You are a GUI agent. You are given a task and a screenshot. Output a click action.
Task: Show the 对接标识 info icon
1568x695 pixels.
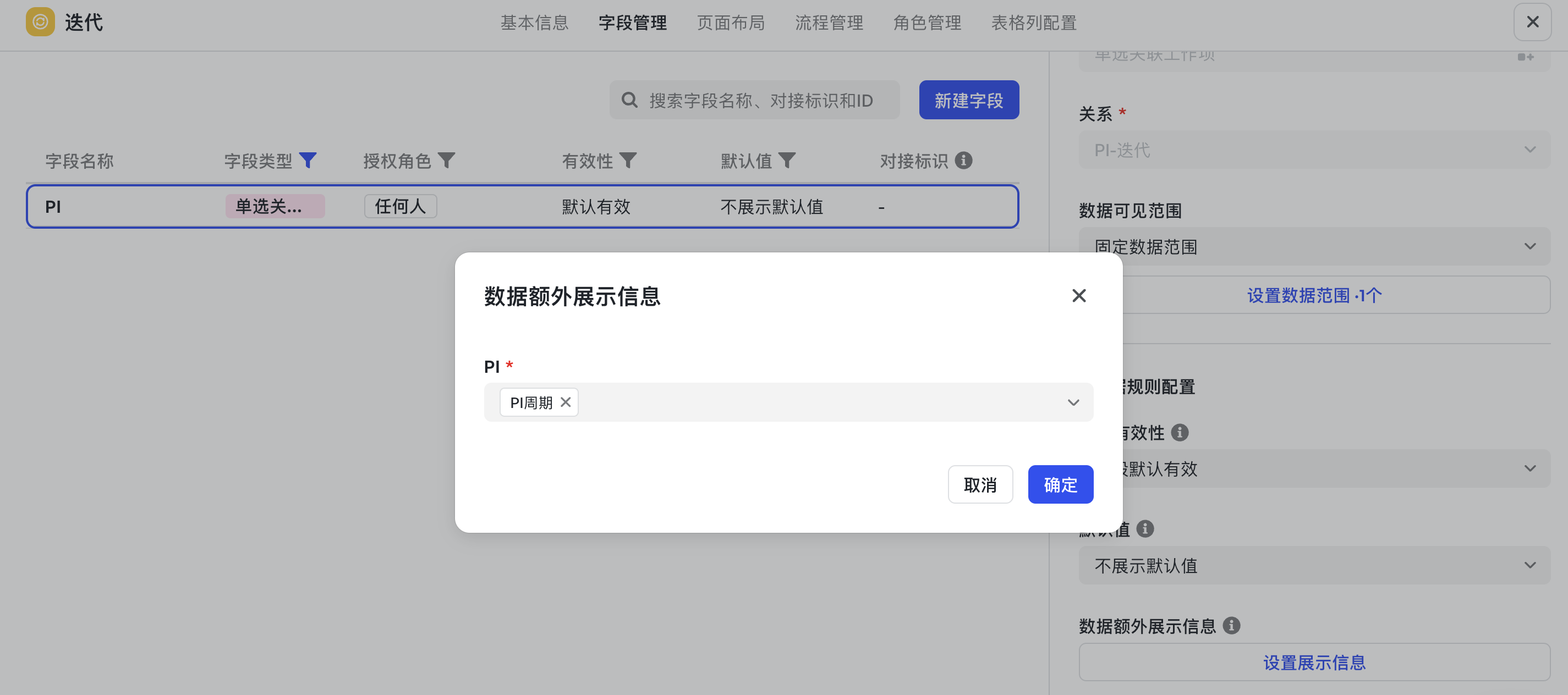coord(963,160)
